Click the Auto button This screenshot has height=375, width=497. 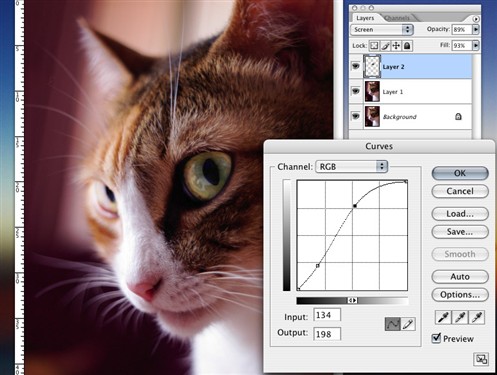coord(460,276)
